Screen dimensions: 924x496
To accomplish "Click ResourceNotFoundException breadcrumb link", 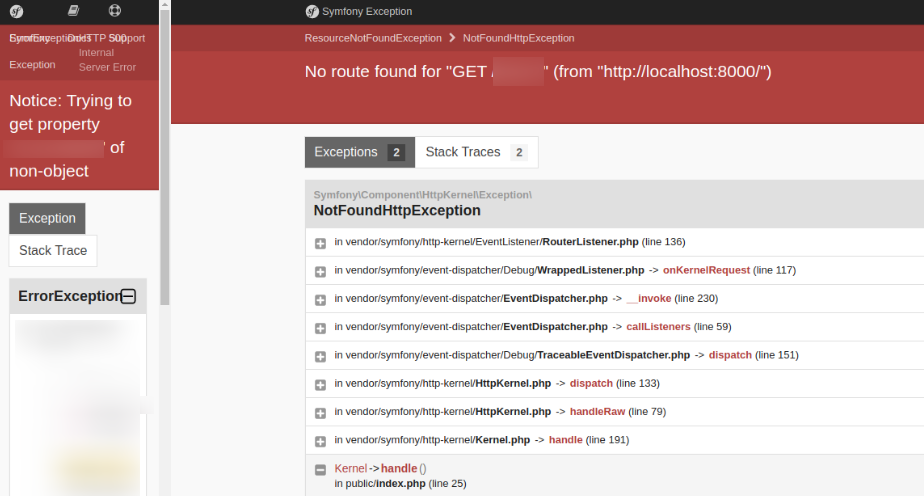I will tap(373, 38).
